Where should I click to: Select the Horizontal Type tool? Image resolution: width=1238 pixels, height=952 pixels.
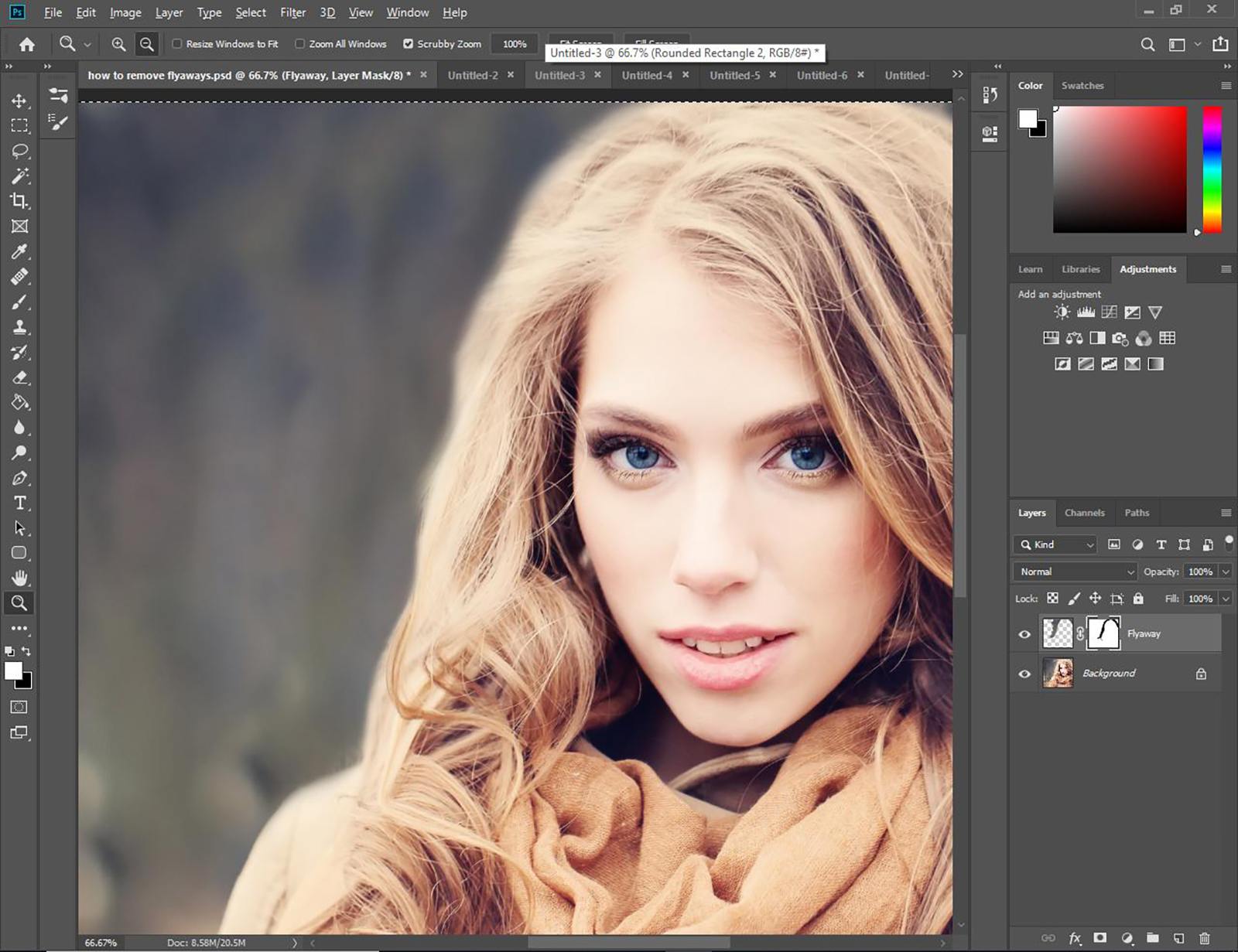tap(20, 503)
